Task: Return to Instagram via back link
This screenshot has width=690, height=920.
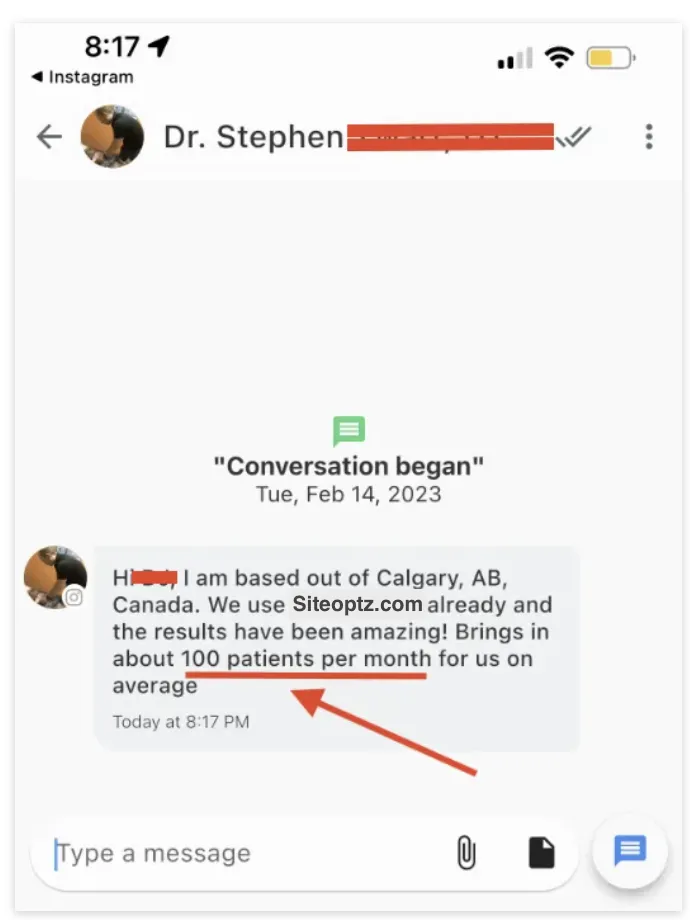Action: (82, 77)
